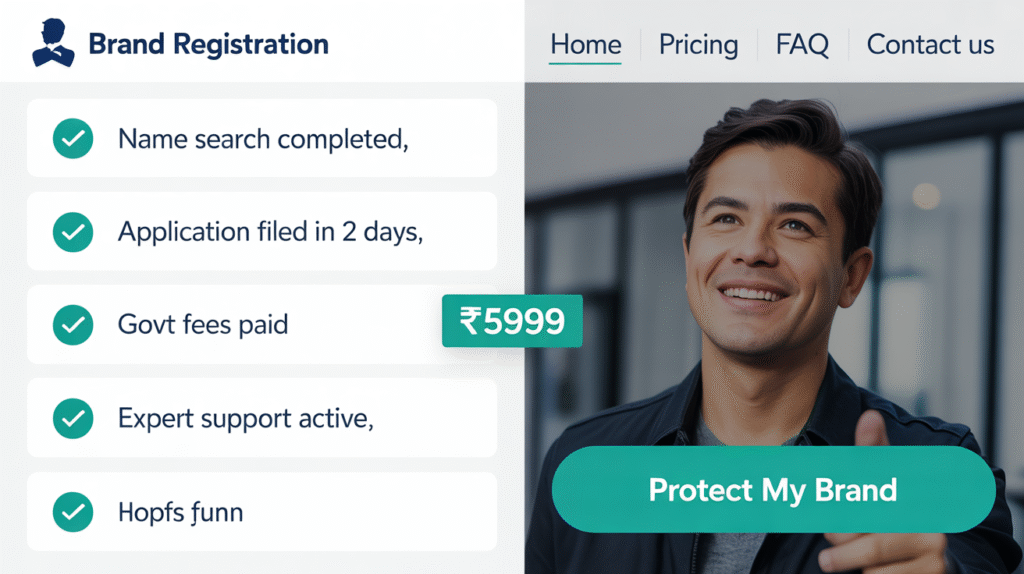Screen dimensions: 1024x574
Task: Click the Brand Registration title
Action: [208, 44]
